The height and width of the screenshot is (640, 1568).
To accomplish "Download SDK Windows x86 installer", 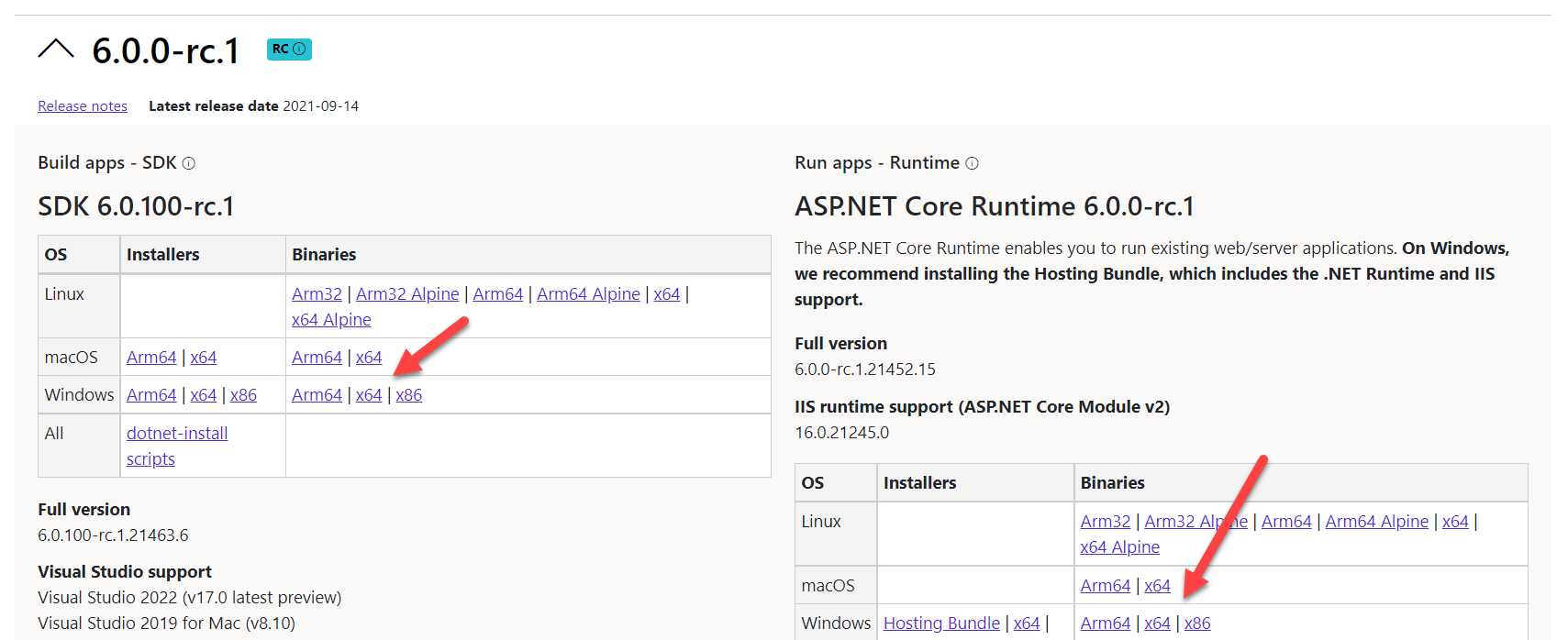I will pyautogui.click(x=243, y=395).
